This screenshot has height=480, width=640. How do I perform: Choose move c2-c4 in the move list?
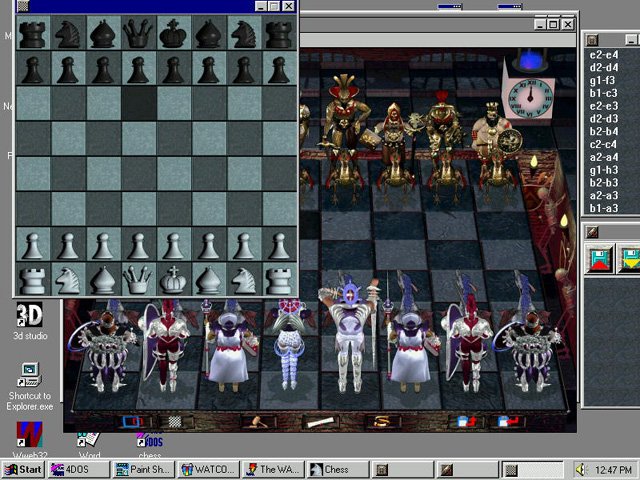(603, 144)
